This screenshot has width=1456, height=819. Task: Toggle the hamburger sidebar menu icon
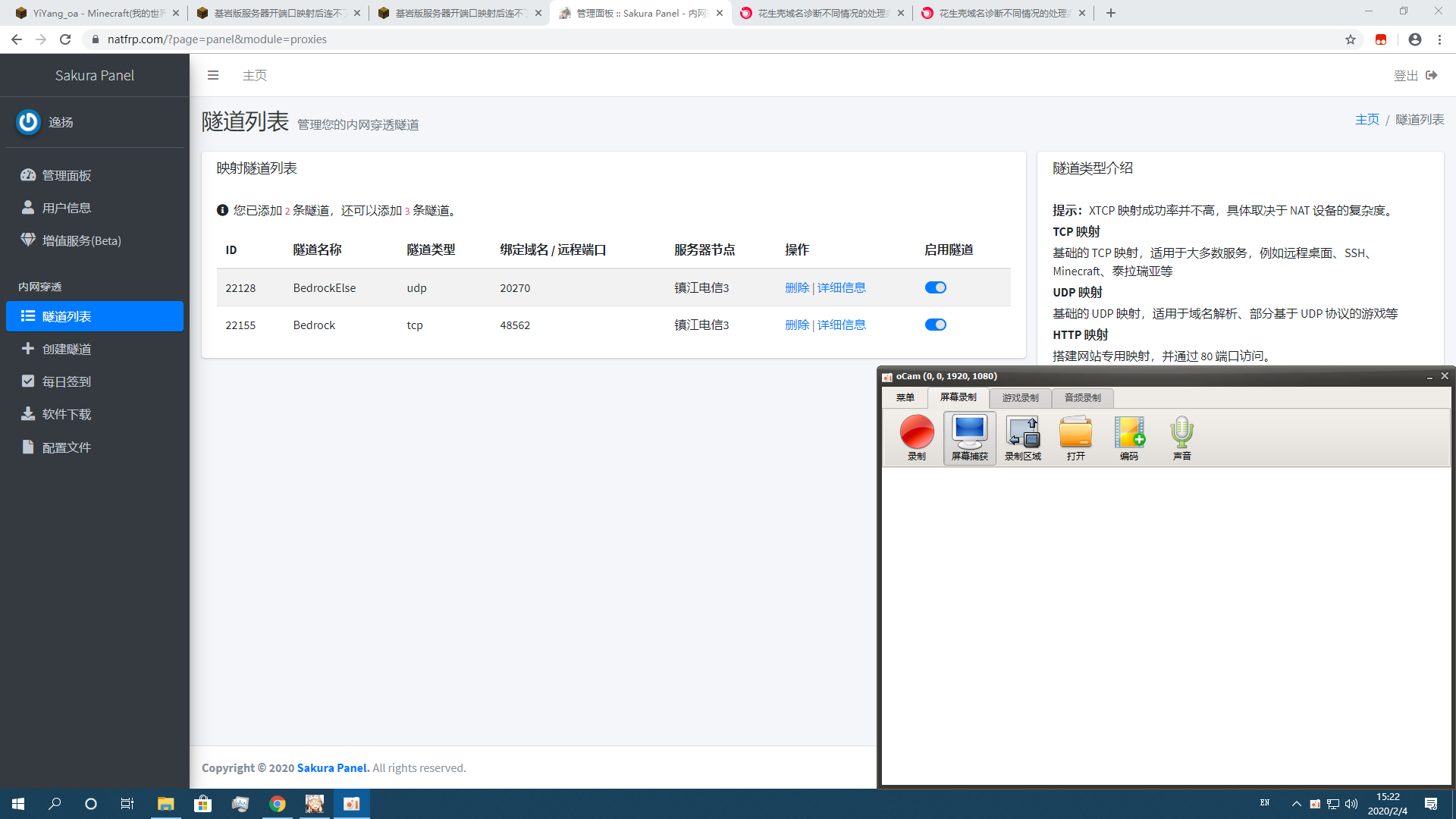(213, 75)
